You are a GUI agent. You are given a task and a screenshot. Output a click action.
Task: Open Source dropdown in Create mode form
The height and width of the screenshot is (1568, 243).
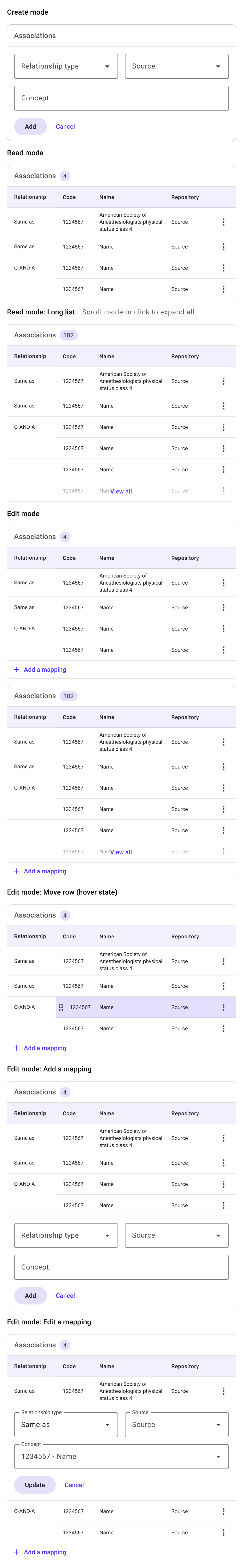coord(176,66)
